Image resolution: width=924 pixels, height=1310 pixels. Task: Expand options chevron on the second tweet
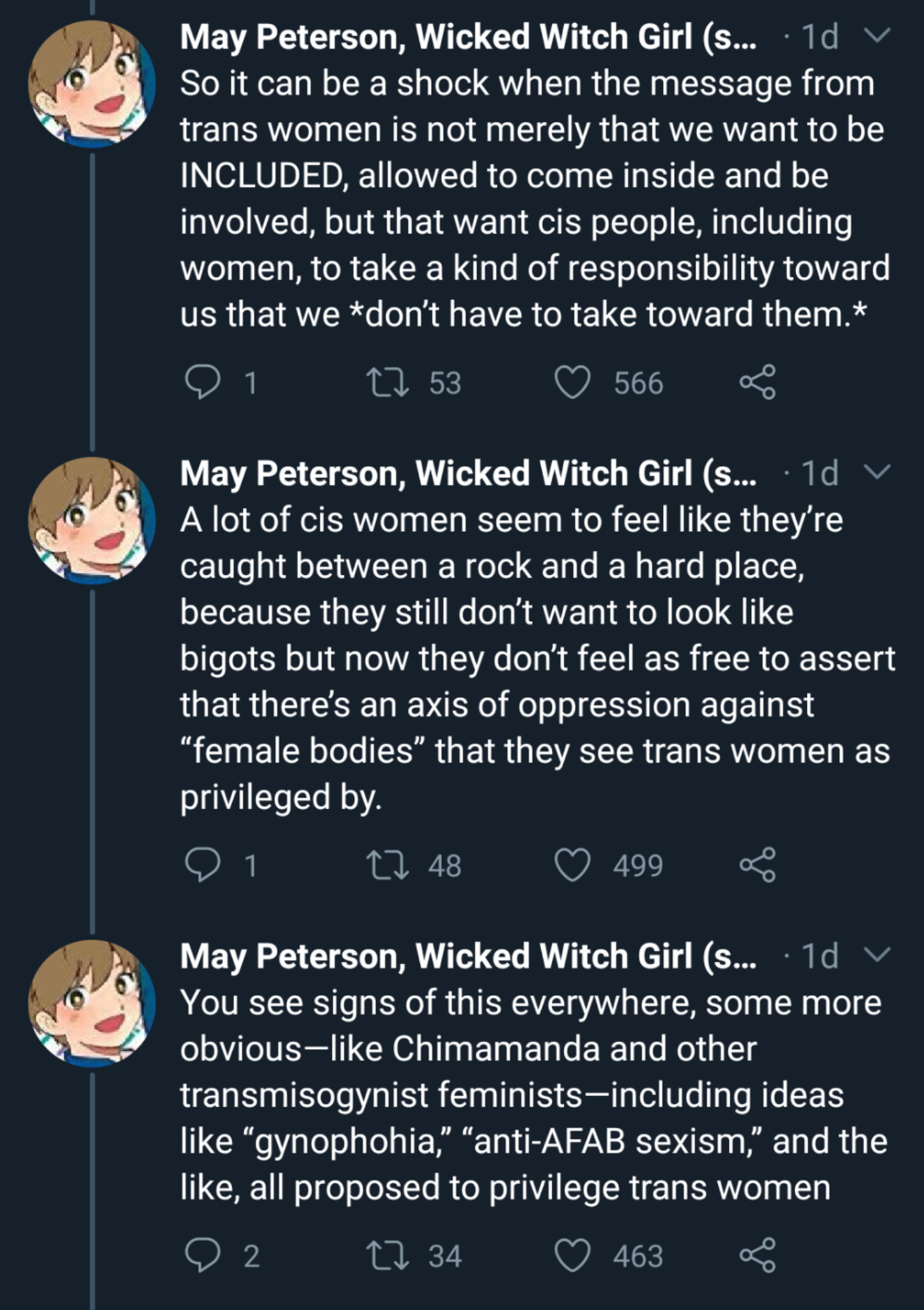(877, 473)
